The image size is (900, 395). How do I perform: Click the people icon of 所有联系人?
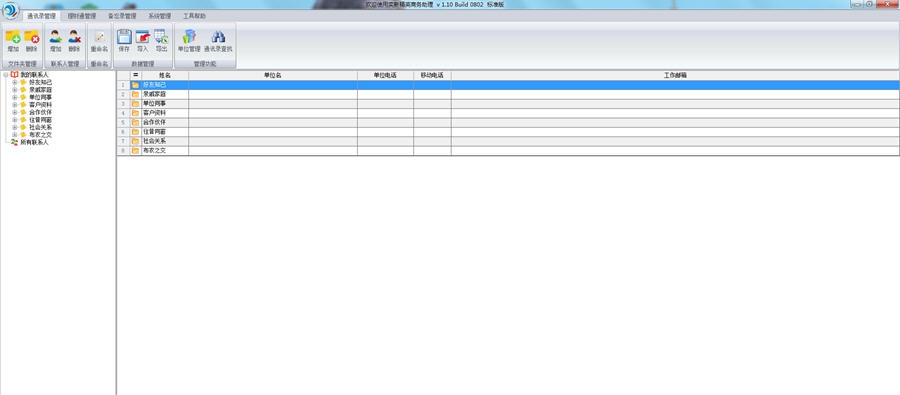click(14, 142)
